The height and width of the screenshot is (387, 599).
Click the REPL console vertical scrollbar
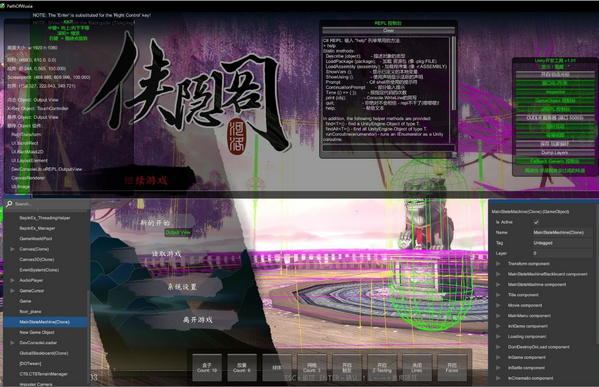[454, 73]
